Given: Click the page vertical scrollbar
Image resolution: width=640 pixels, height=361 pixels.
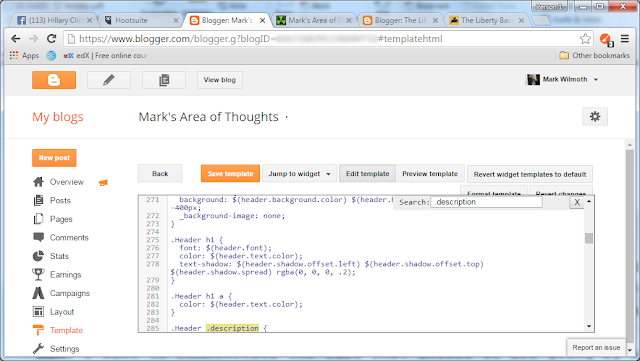Looking at the screenshot, I should pos(630,245).
